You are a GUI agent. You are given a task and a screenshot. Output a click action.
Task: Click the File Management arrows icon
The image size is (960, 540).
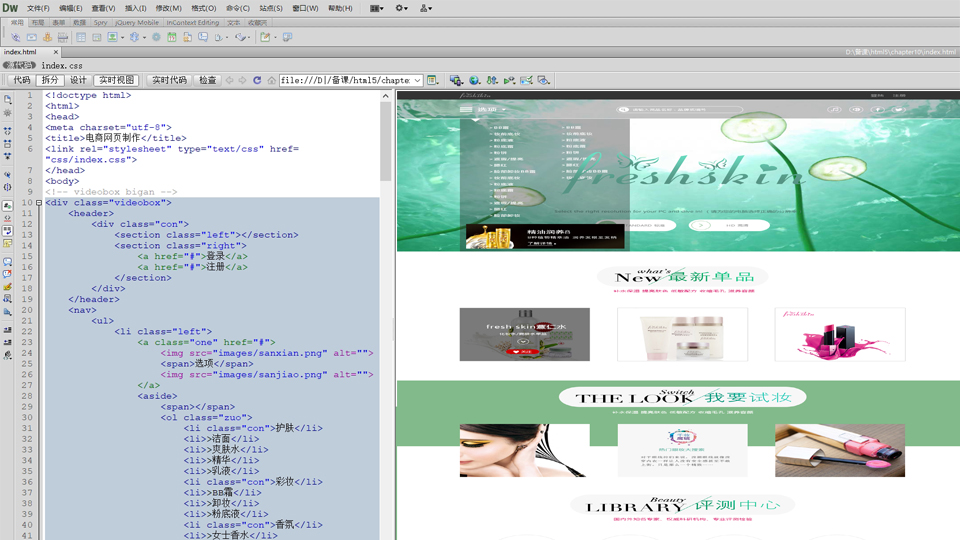click(x=492, y=80)
